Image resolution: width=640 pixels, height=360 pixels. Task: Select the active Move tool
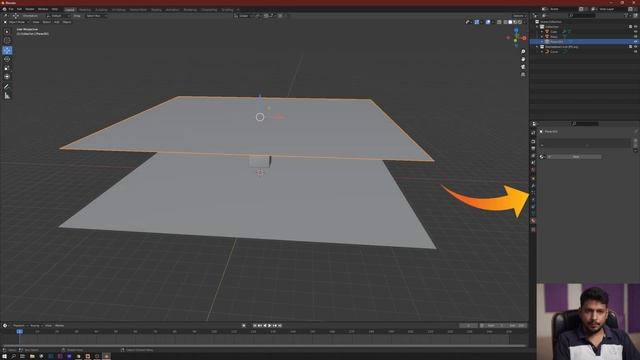pos(7,50)
